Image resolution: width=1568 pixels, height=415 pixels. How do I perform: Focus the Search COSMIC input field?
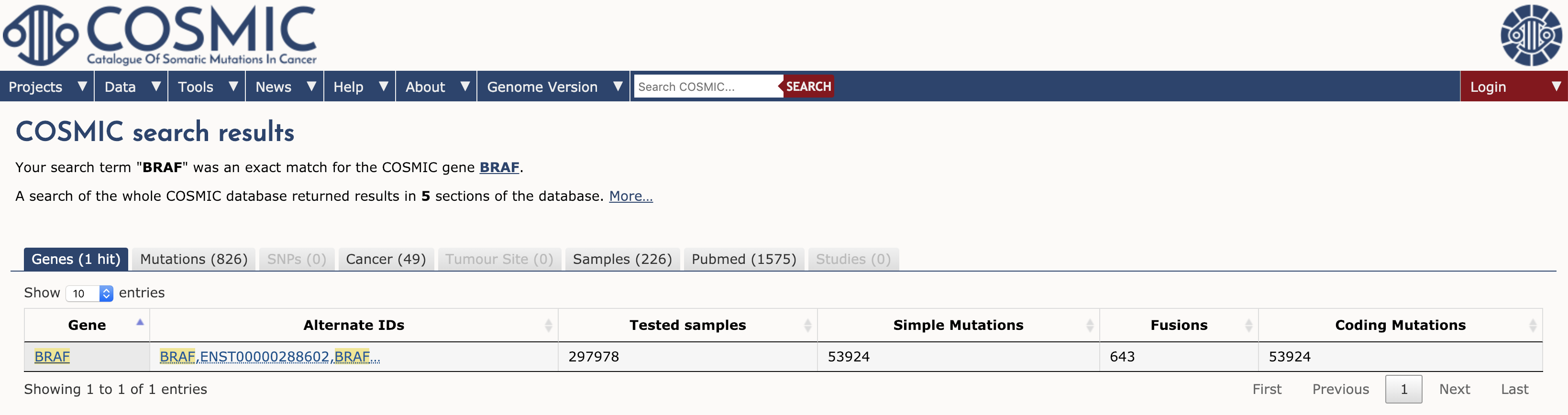pyautogui.click(x=707, y=87)
